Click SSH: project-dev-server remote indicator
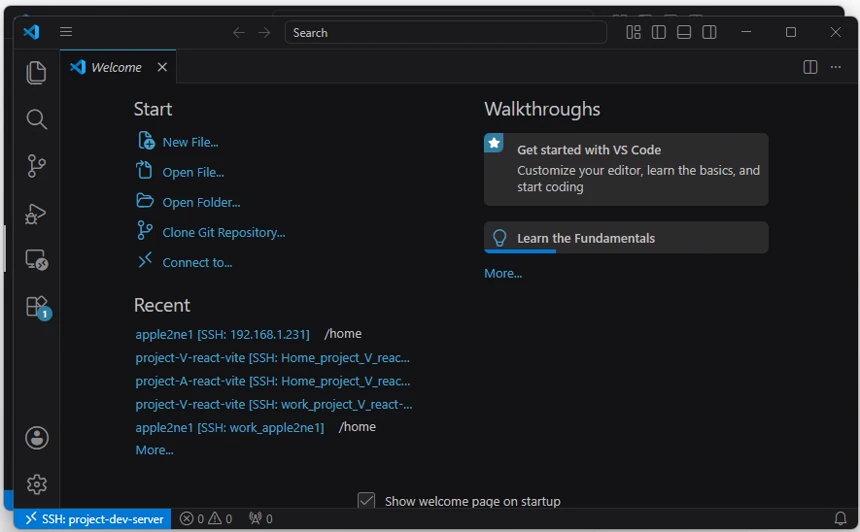The height and width of the screenshot is (532, 860). point(94,519)
